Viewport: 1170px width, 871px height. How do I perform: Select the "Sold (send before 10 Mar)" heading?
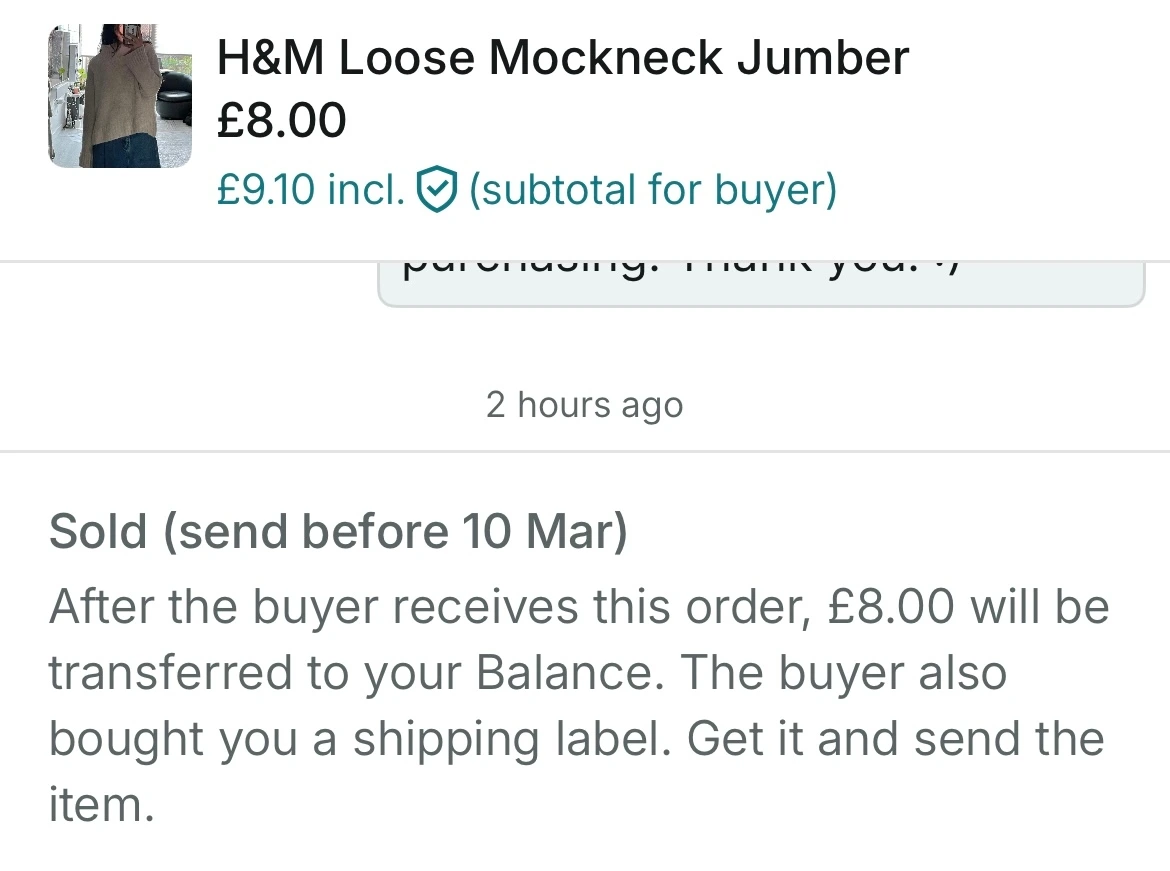(338, 531)
